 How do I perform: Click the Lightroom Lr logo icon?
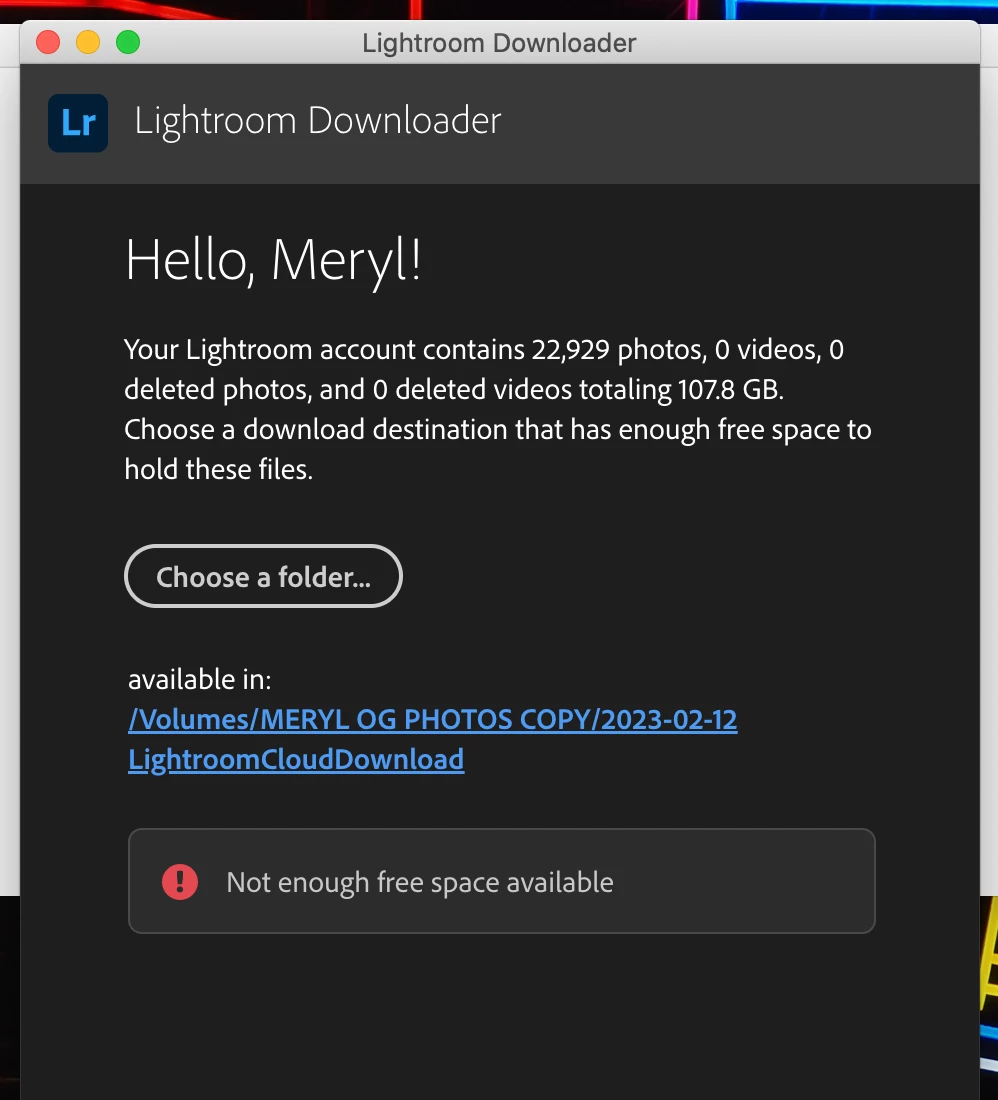point(78,123)
